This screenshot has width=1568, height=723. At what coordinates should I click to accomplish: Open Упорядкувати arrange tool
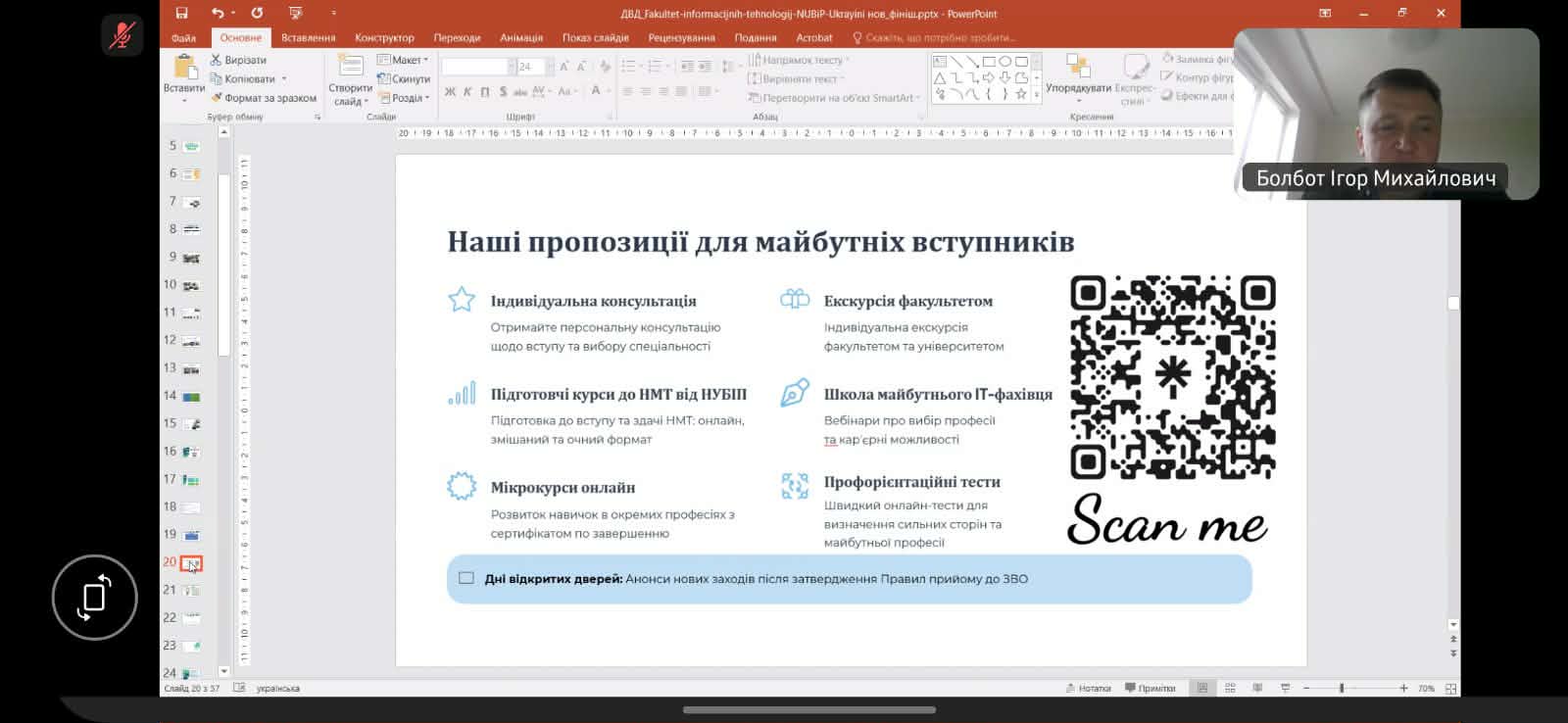pos(1078,74)
